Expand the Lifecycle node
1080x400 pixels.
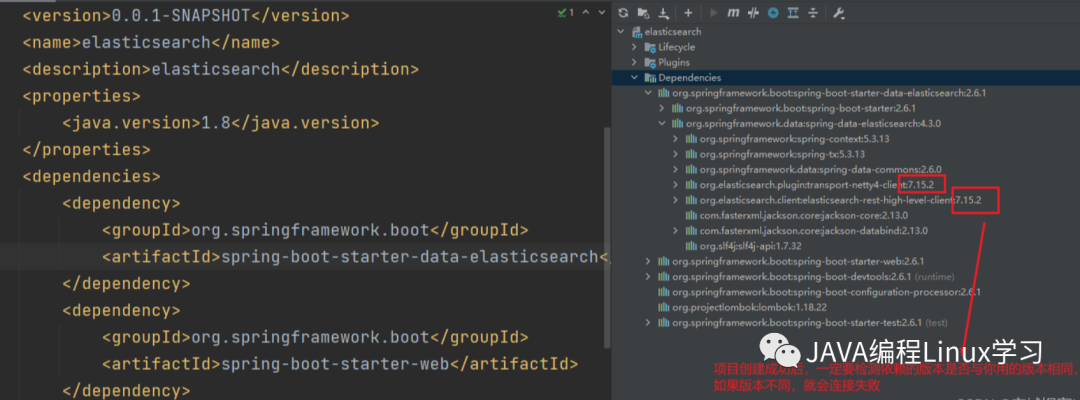coord(635,47)
